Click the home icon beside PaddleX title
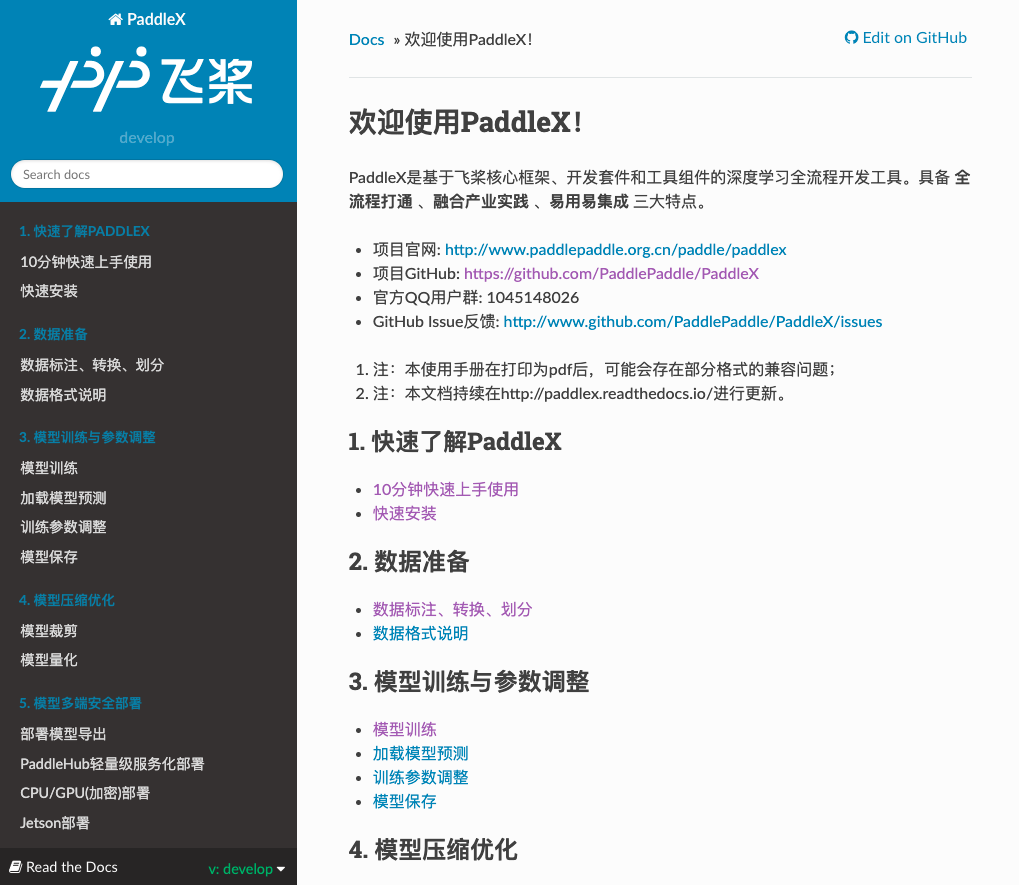 pos(115,19)
